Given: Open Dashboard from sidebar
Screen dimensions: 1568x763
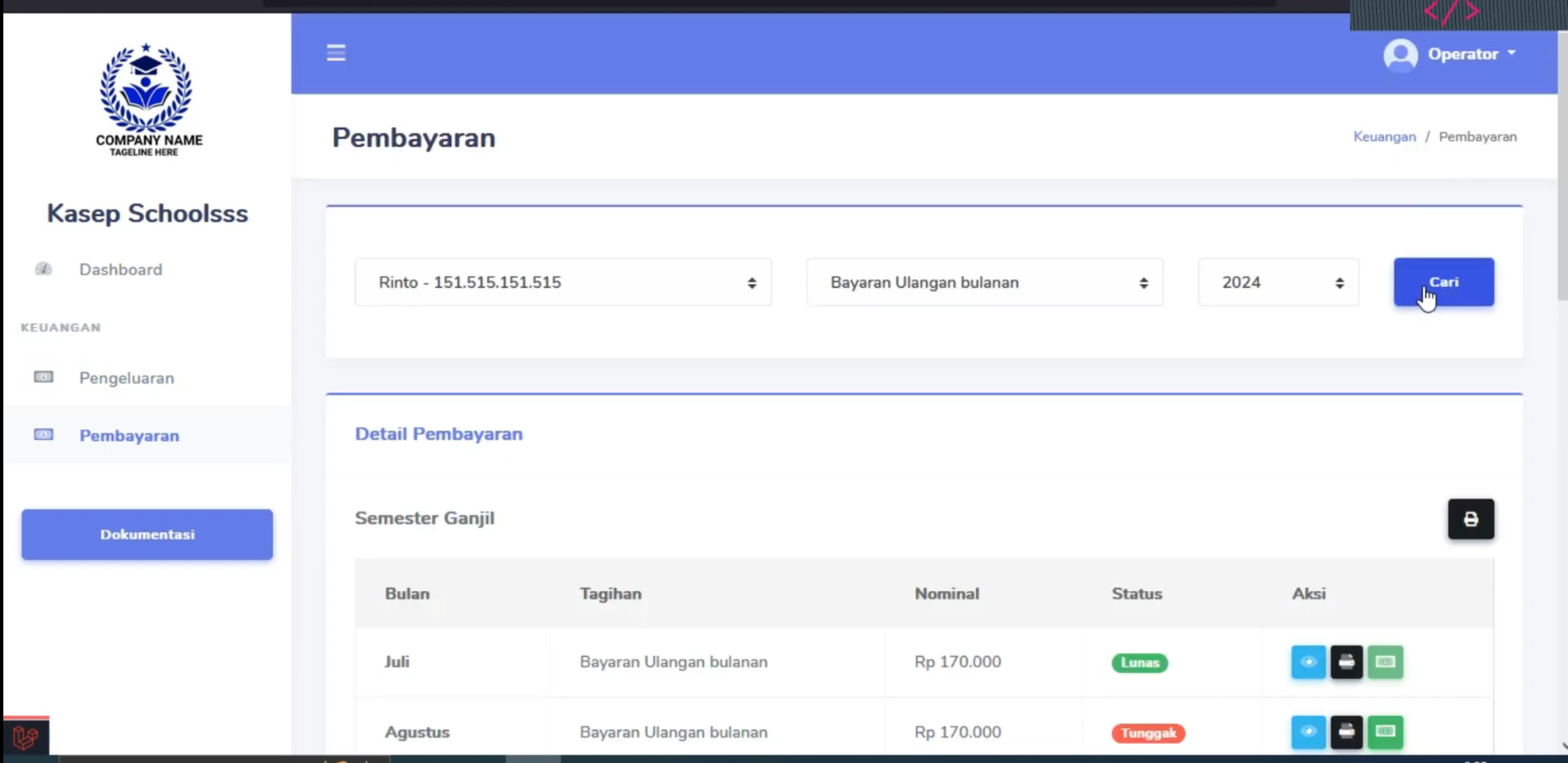Looking at the screenshot, I should pyautogui.click(x=120, y=269).
